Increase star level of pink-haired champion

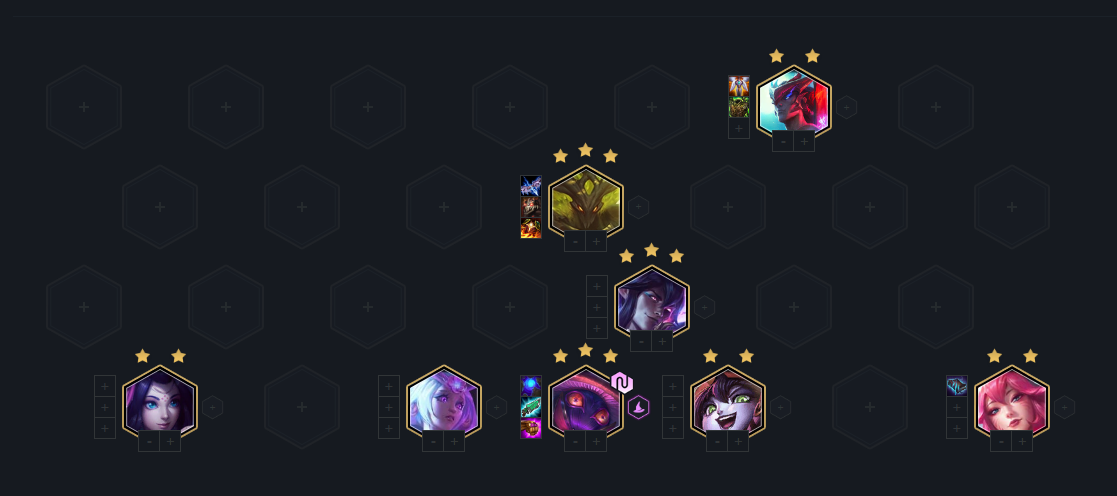1022,441
